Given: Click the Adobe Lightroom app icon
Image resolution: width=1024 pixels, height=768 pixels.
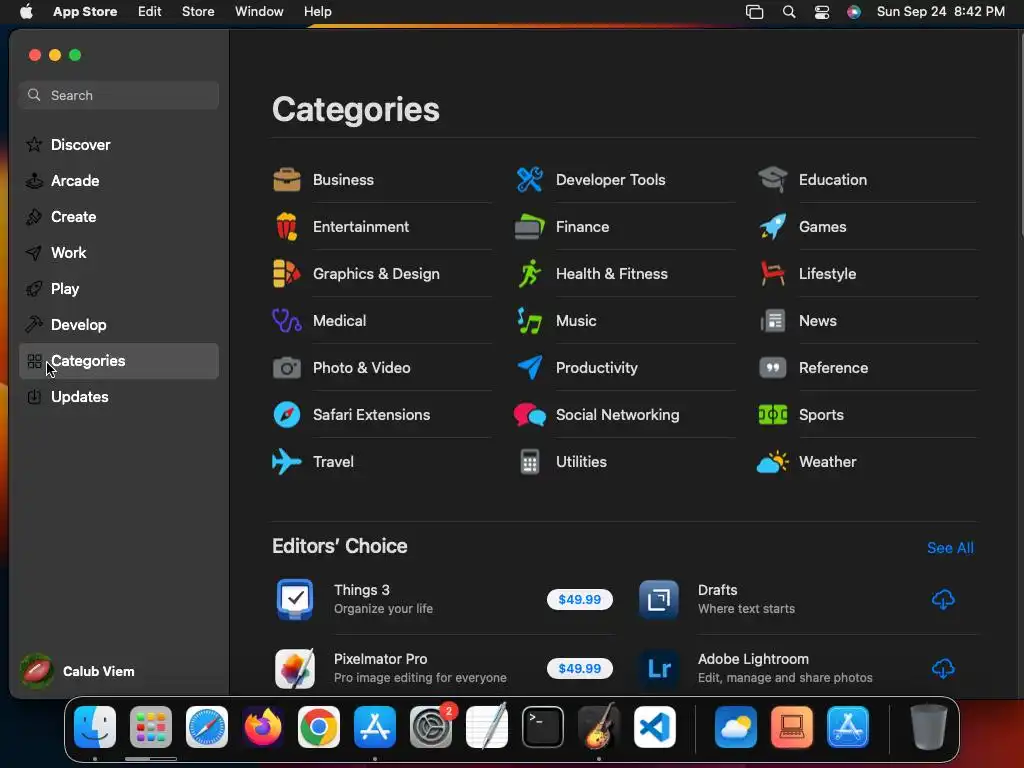Looking at the screenshot, I should (659, 669).
